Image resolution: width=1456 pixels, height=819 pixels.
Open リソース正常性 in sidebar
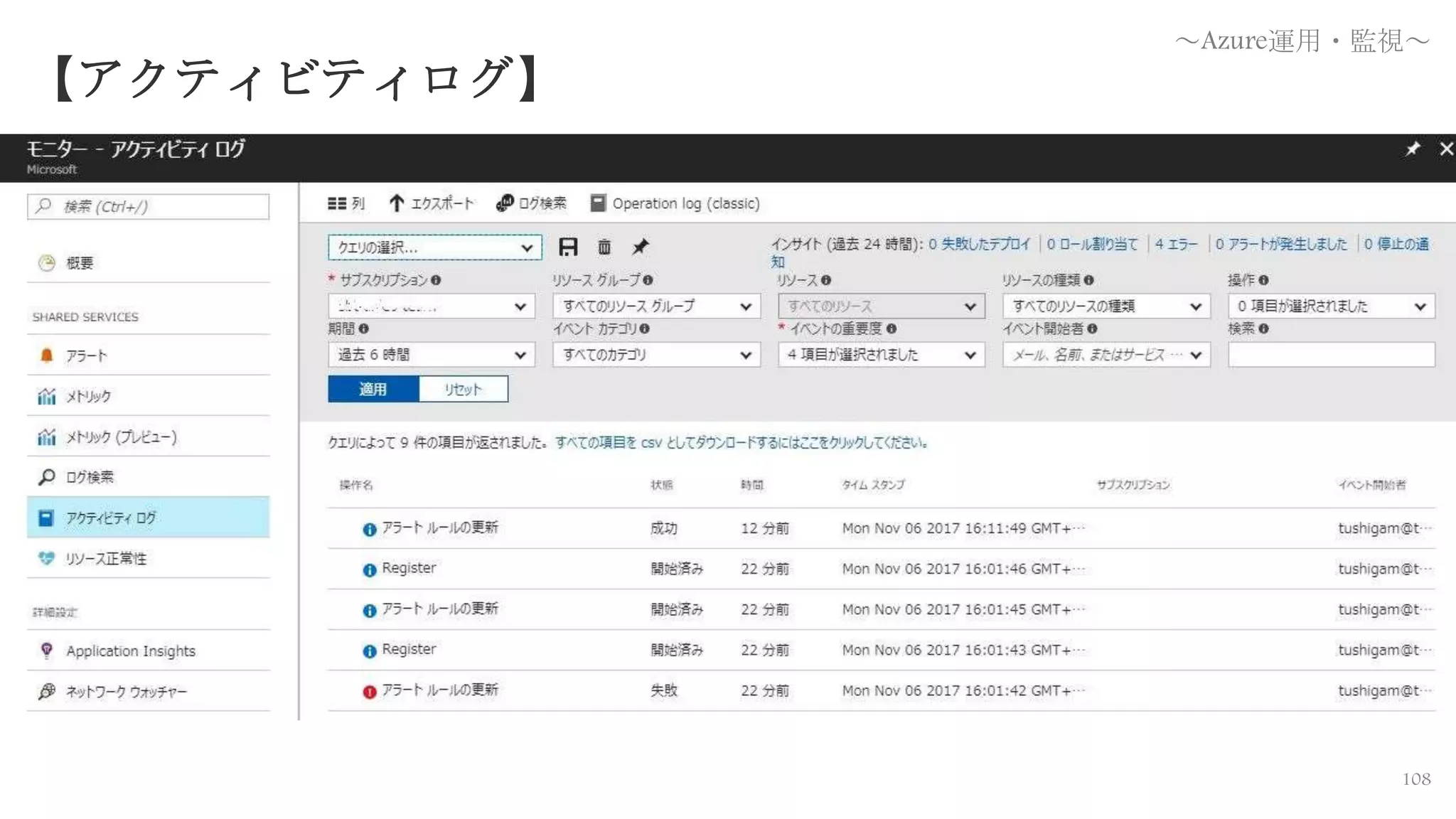[x=148, y=558]
